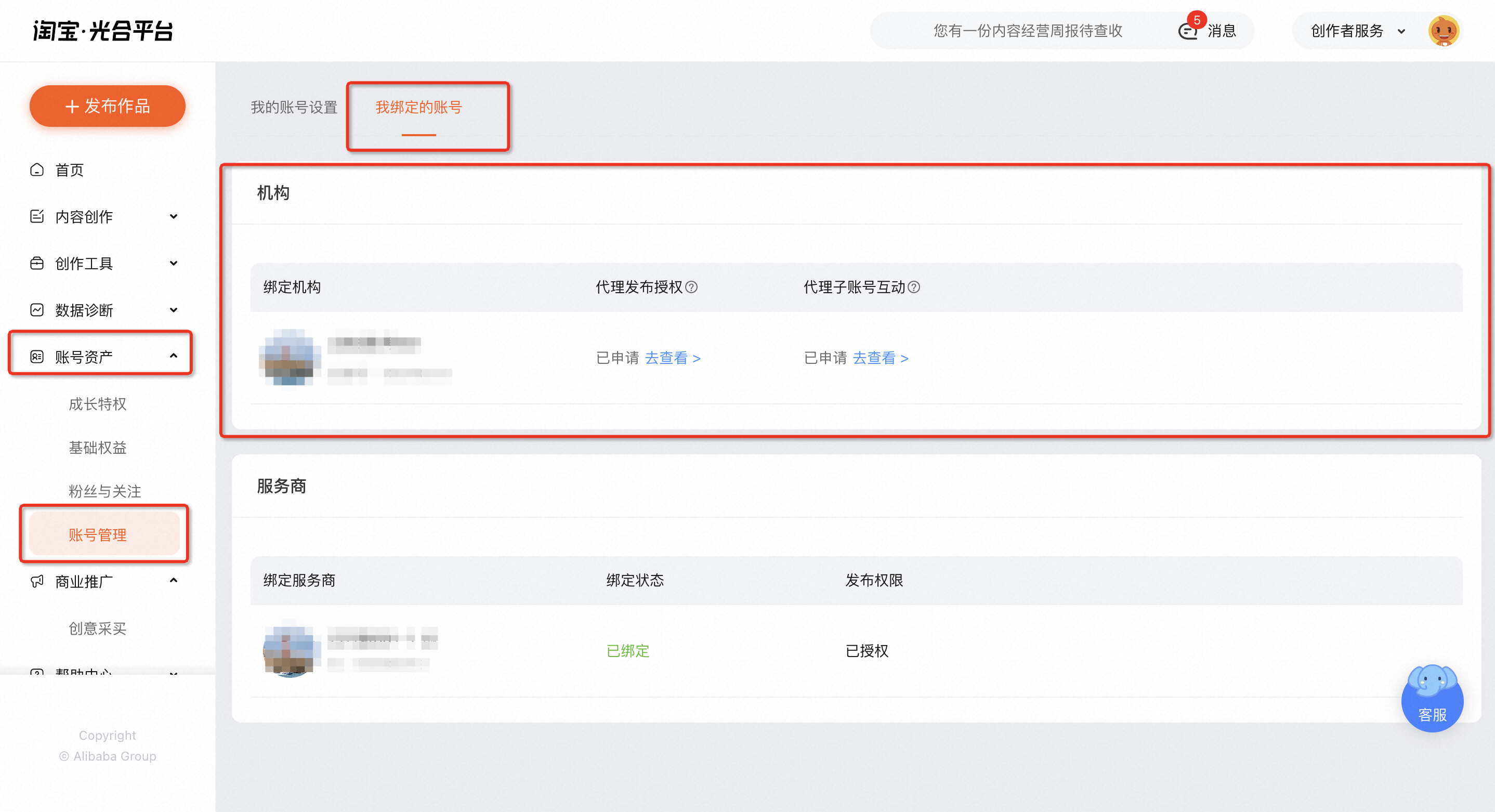Viewport: 1495px width, 812px height.
Task: Go to 首页 in the sidebar
Action: tap(69, 170)
